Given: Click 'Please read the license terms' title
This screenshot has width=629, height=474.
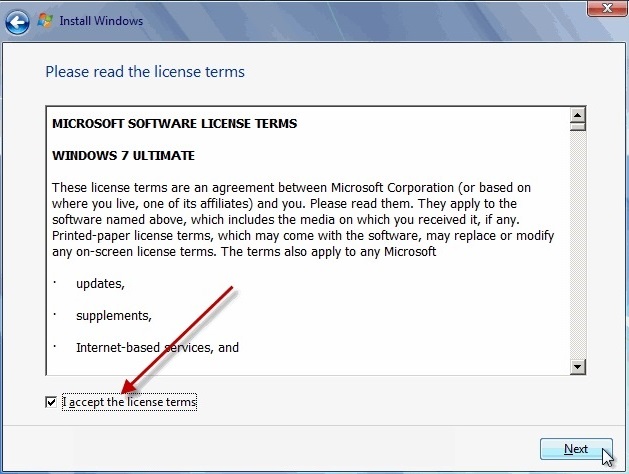Looking at the screenshot, I should (x=145, y=72).
